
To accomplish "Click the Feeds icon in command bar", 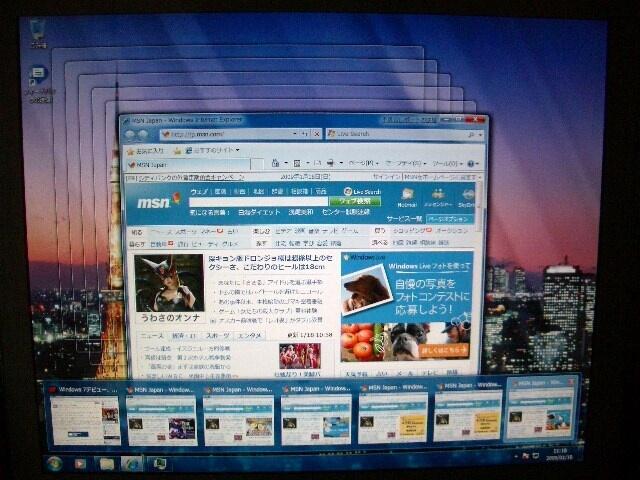I will click(297, 163).
